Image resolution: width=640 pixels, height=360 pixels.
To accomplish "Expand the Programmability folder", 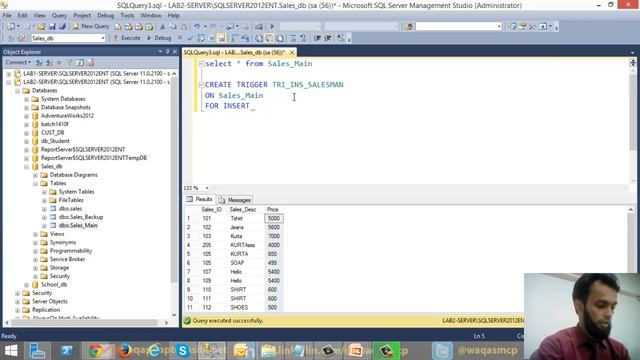I will pos(35,251).
